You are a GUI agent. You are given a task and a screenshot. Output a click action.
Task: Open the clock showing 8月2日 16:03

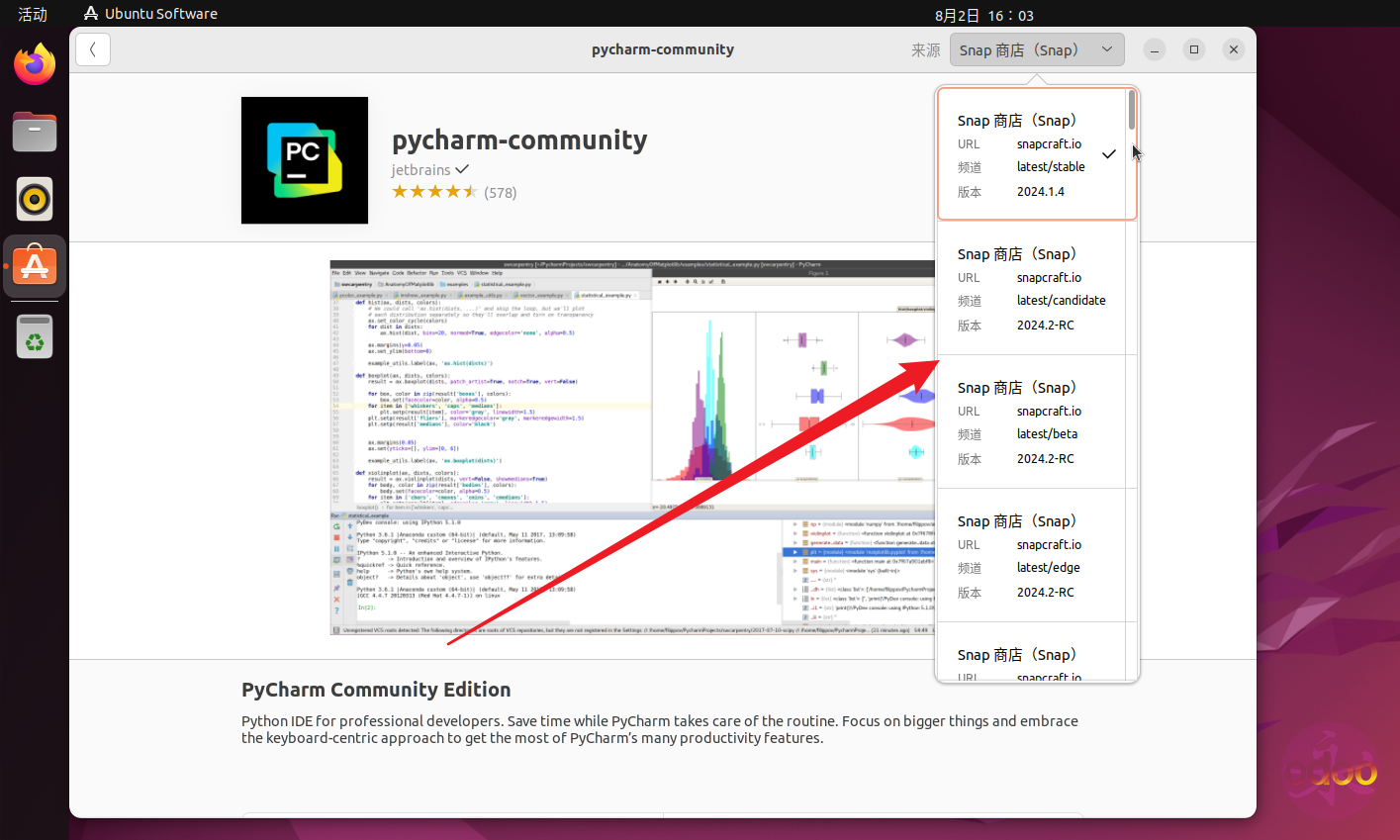pos(983,15)
